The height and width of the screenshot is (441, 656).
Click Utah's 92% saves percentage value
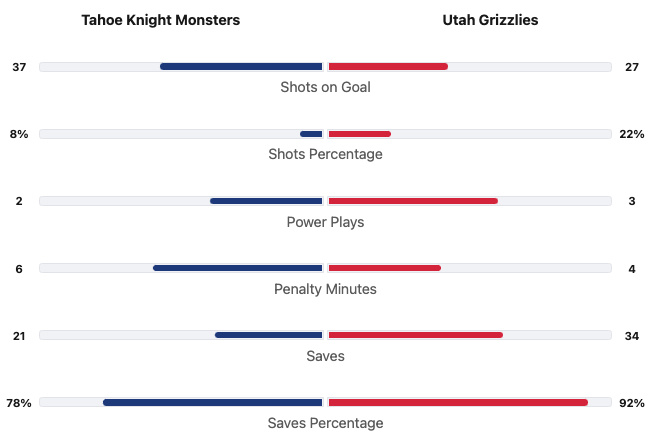(632, 402)
